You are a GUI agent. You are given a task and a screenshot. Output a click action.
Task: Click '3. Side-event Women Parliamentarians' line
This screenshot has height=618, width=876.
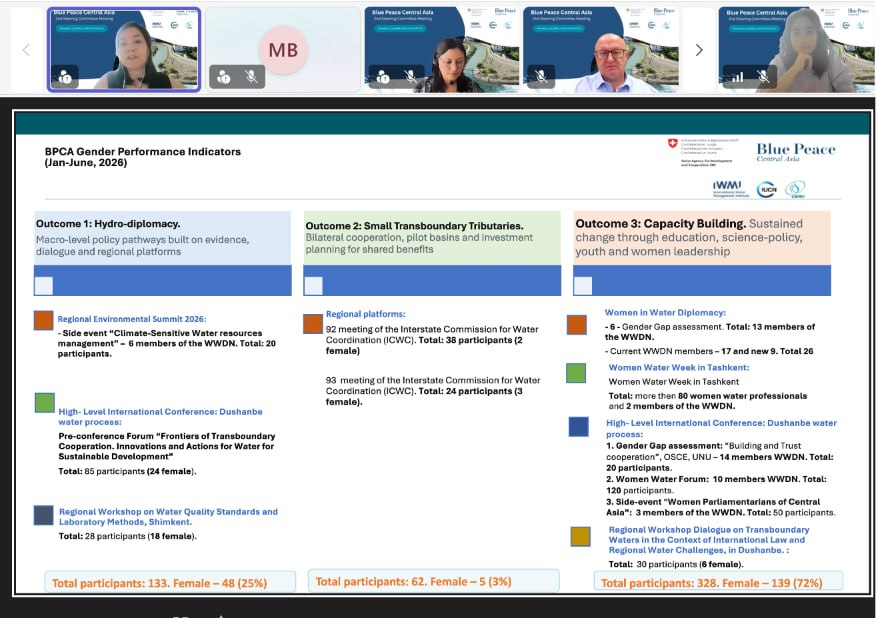click(721, 507)
